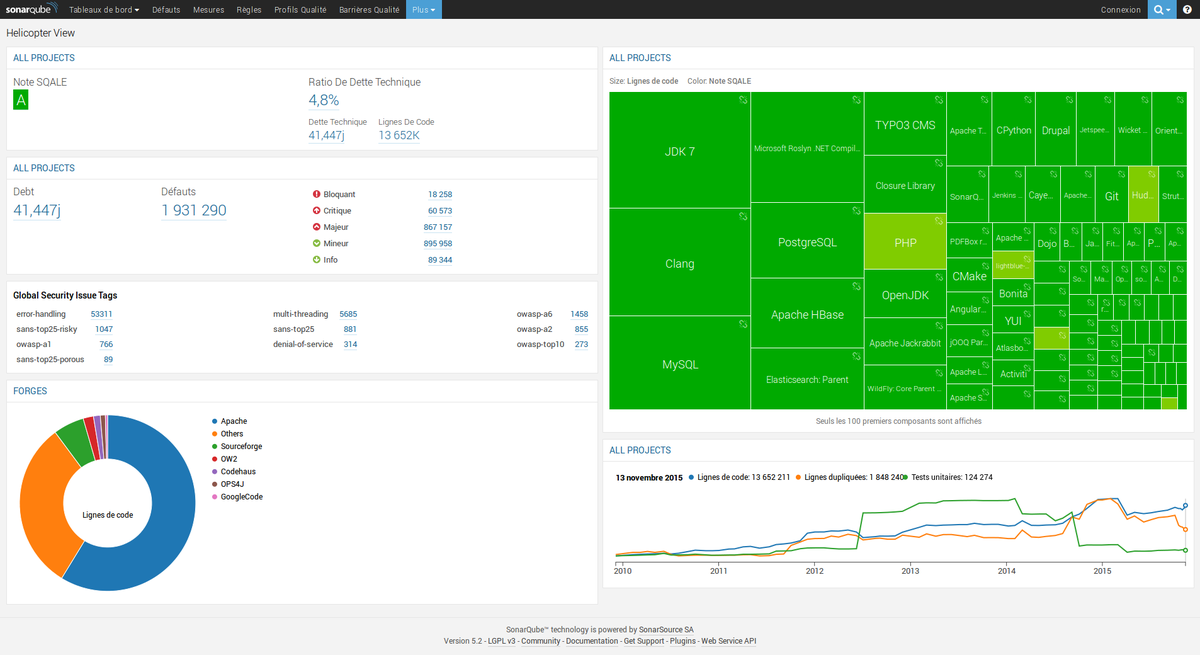1200x655 pixels.
Task: Click the JDK 7 treemap tile
Action: tap(679, 151)
